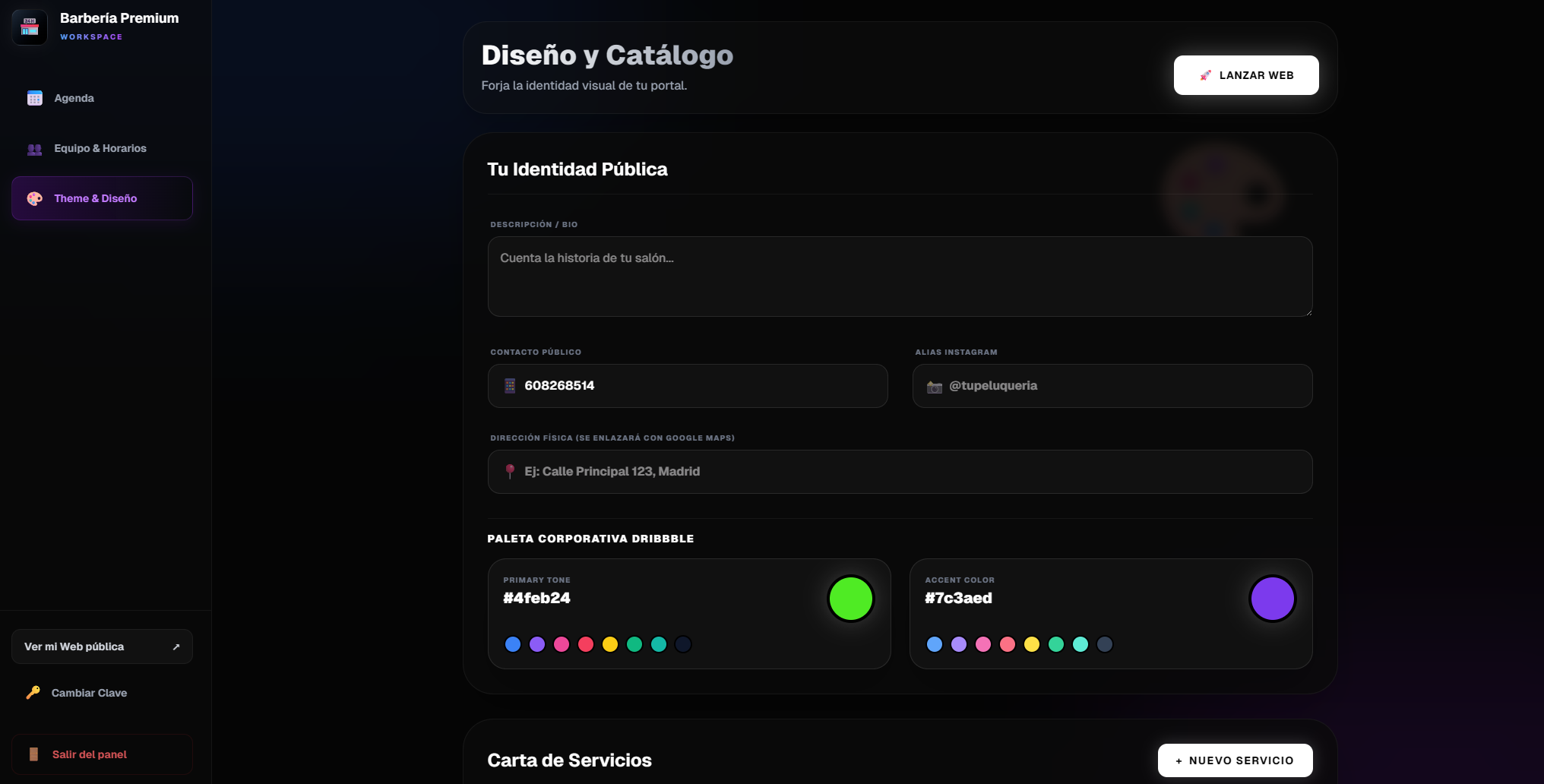Click inside the Descripción / Bio text area
1544x784 pixels.
pyautogui.click(x=900, y=276)
